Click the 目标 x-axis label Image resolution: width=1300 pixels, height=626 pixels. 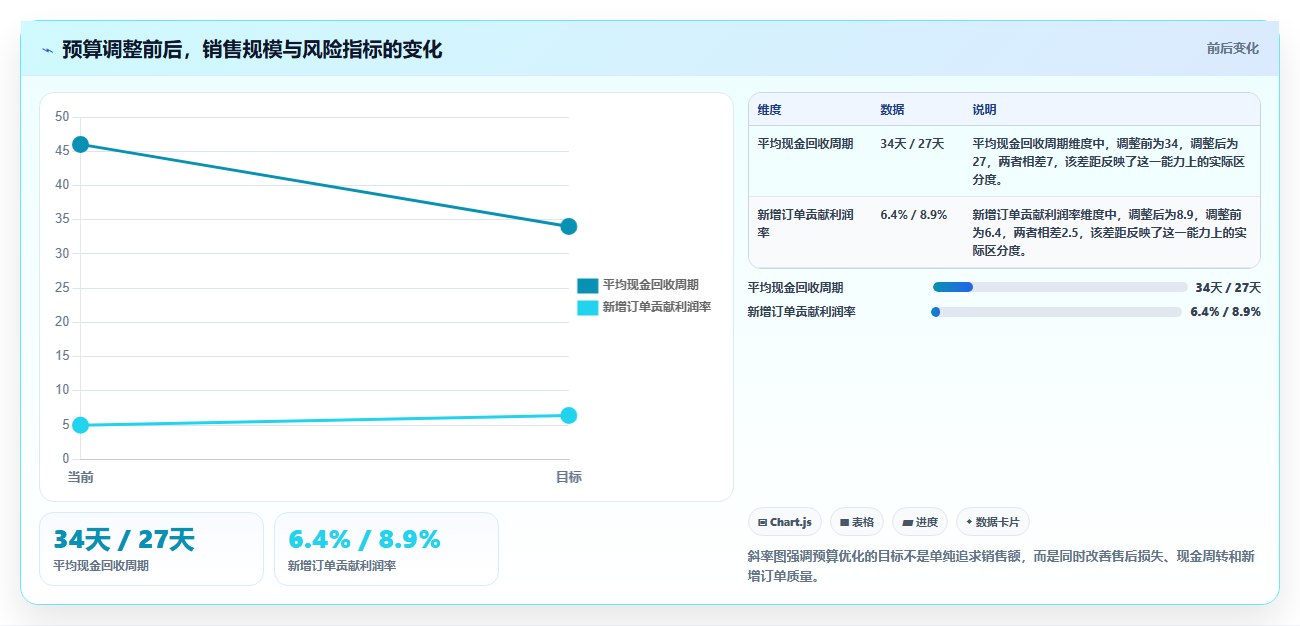click(x=568, y=477)
